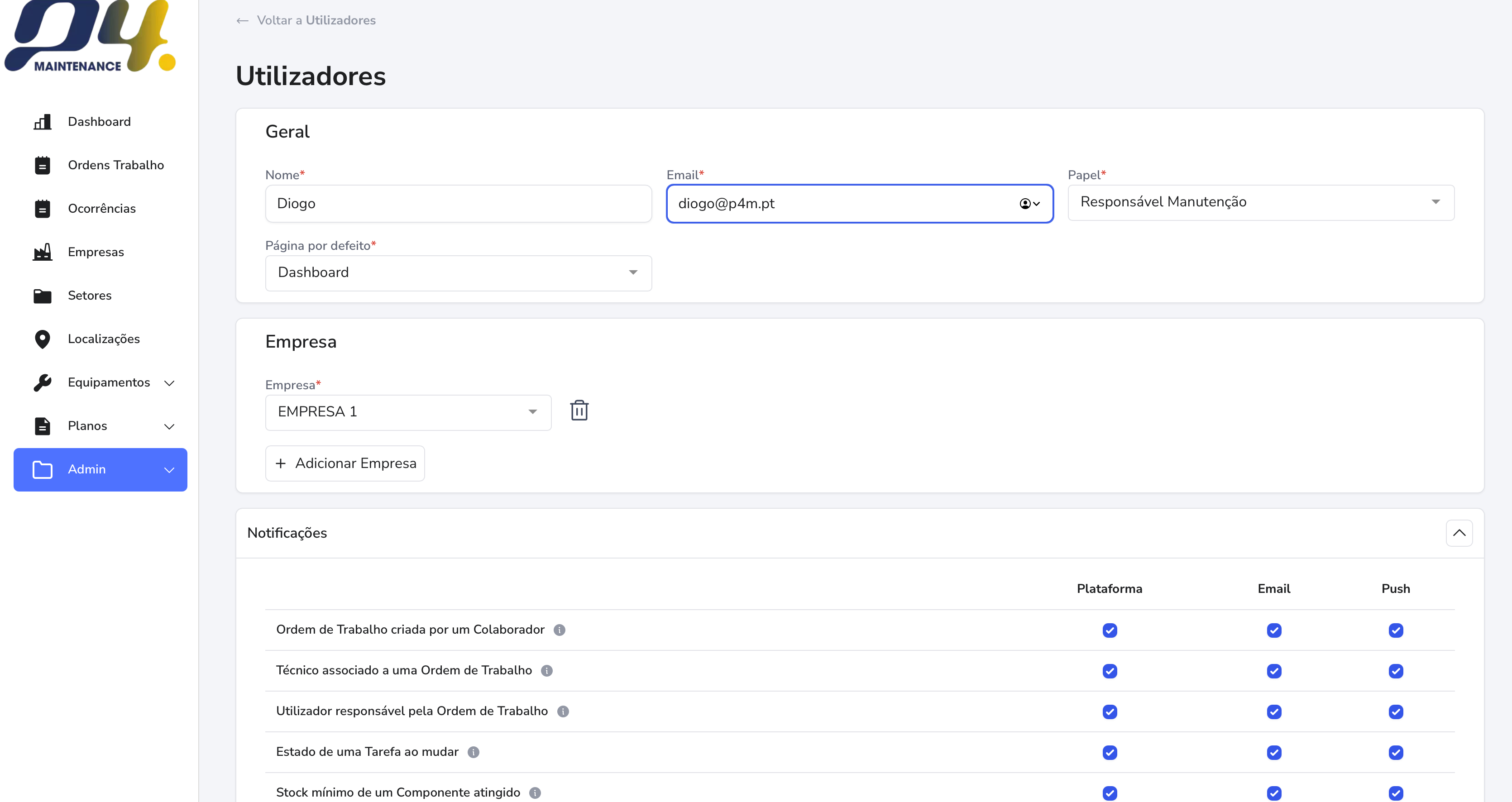Screen dimensions: 1512x802
Task: Select the Localizações map pin icon
Action: pyautogui.click(x=42, y=339)
